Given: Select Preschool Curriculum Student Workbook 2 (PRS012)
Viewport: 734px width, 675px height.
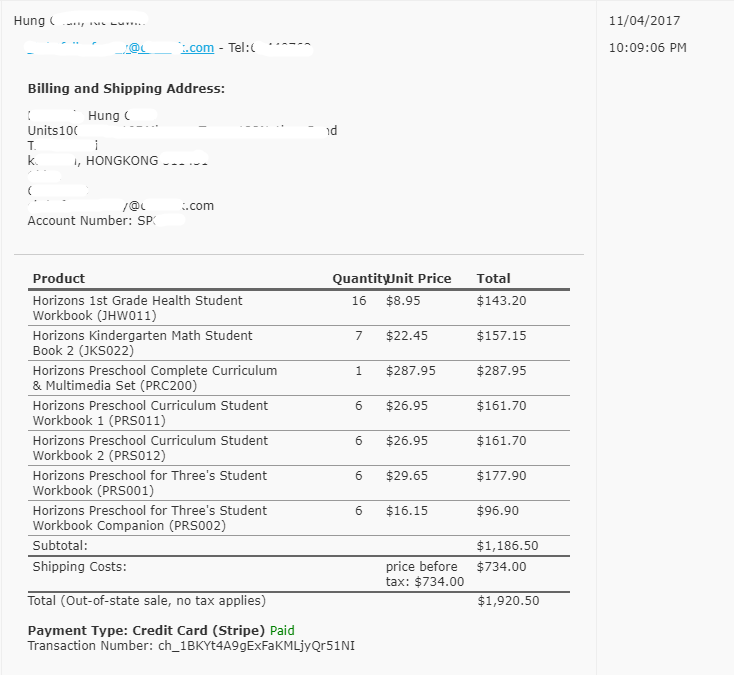Looking at the screenshot, I should click(x=150, y=448).
